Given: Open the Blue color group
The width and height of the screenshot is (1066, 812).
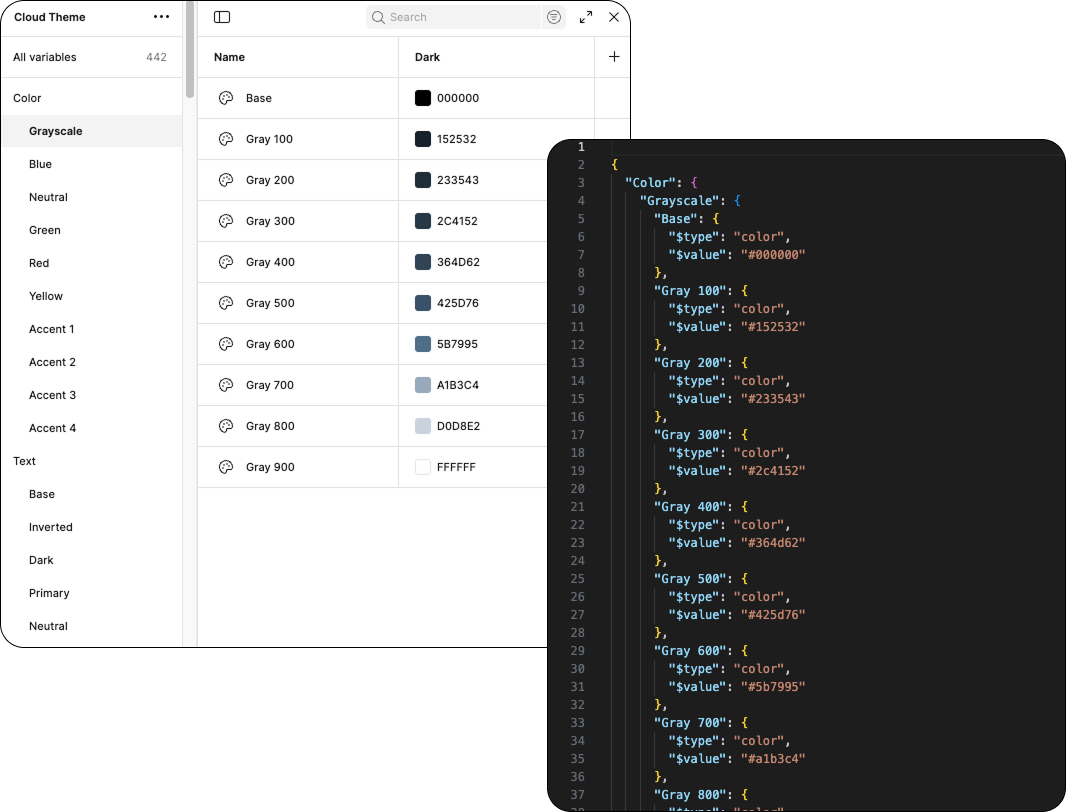Looking at the screenshot, I should coord(40,164).
